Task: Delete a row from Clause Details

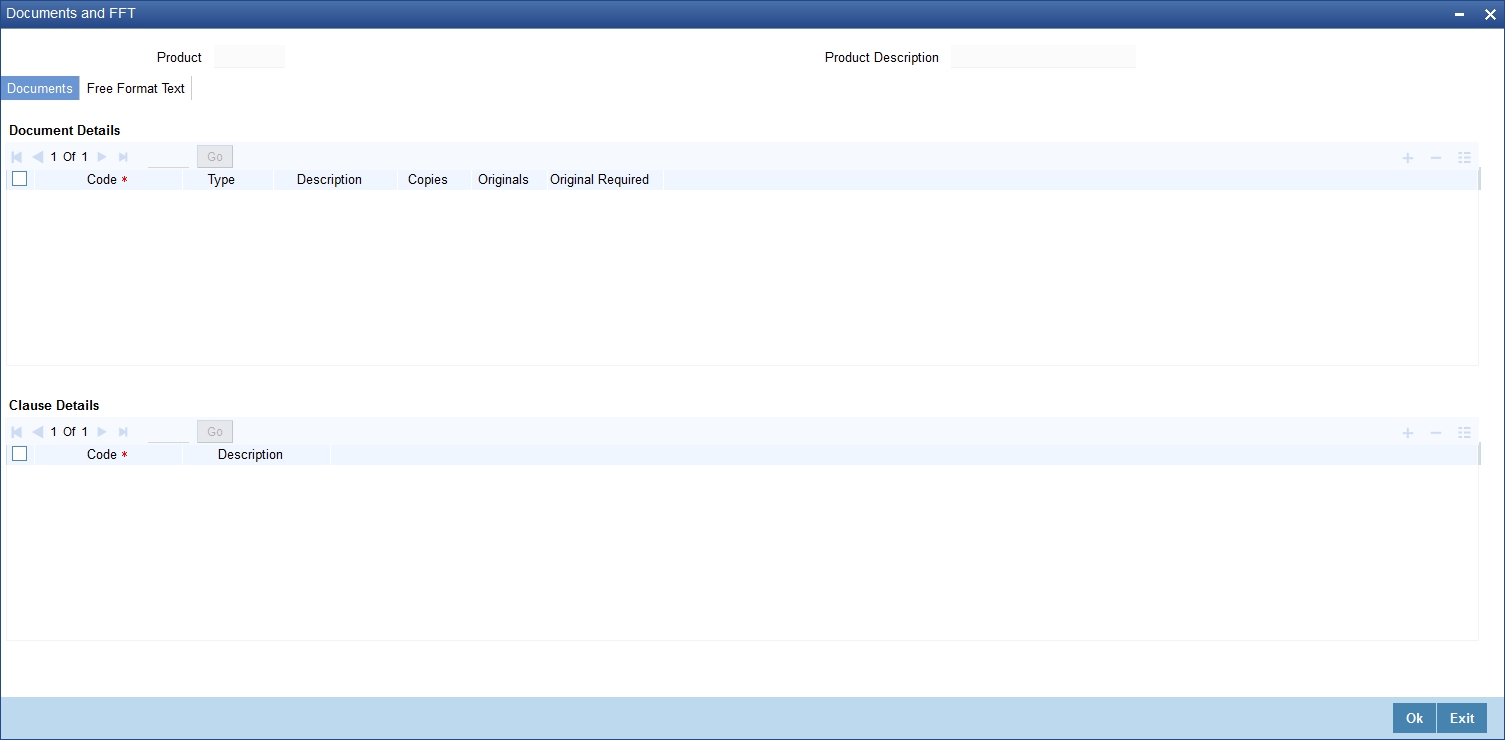Action: click(1436, 433)
